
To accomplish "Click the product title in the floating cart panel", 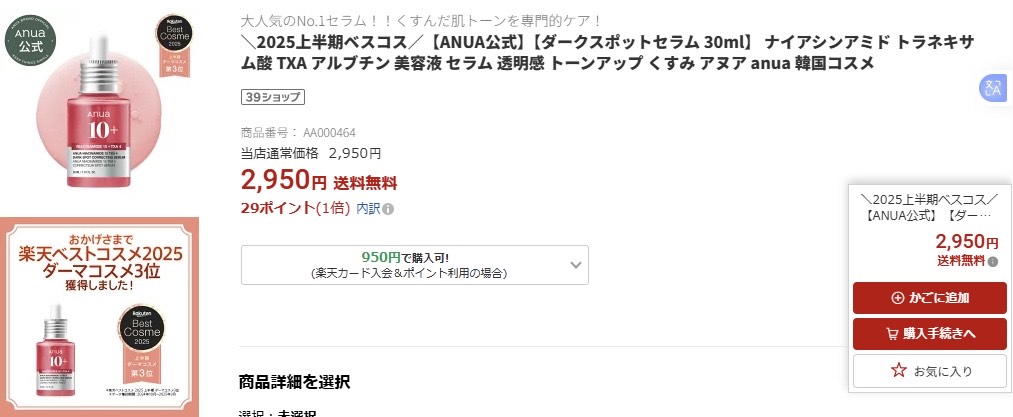I will [929, 207].
